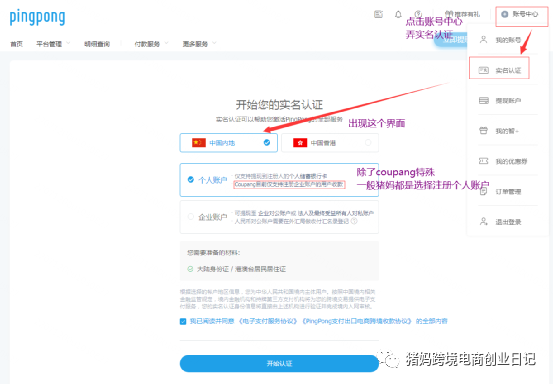Click the card icon beside 提现账户
The height and width of the screenshot is (384, 553).
coord(484,100)
